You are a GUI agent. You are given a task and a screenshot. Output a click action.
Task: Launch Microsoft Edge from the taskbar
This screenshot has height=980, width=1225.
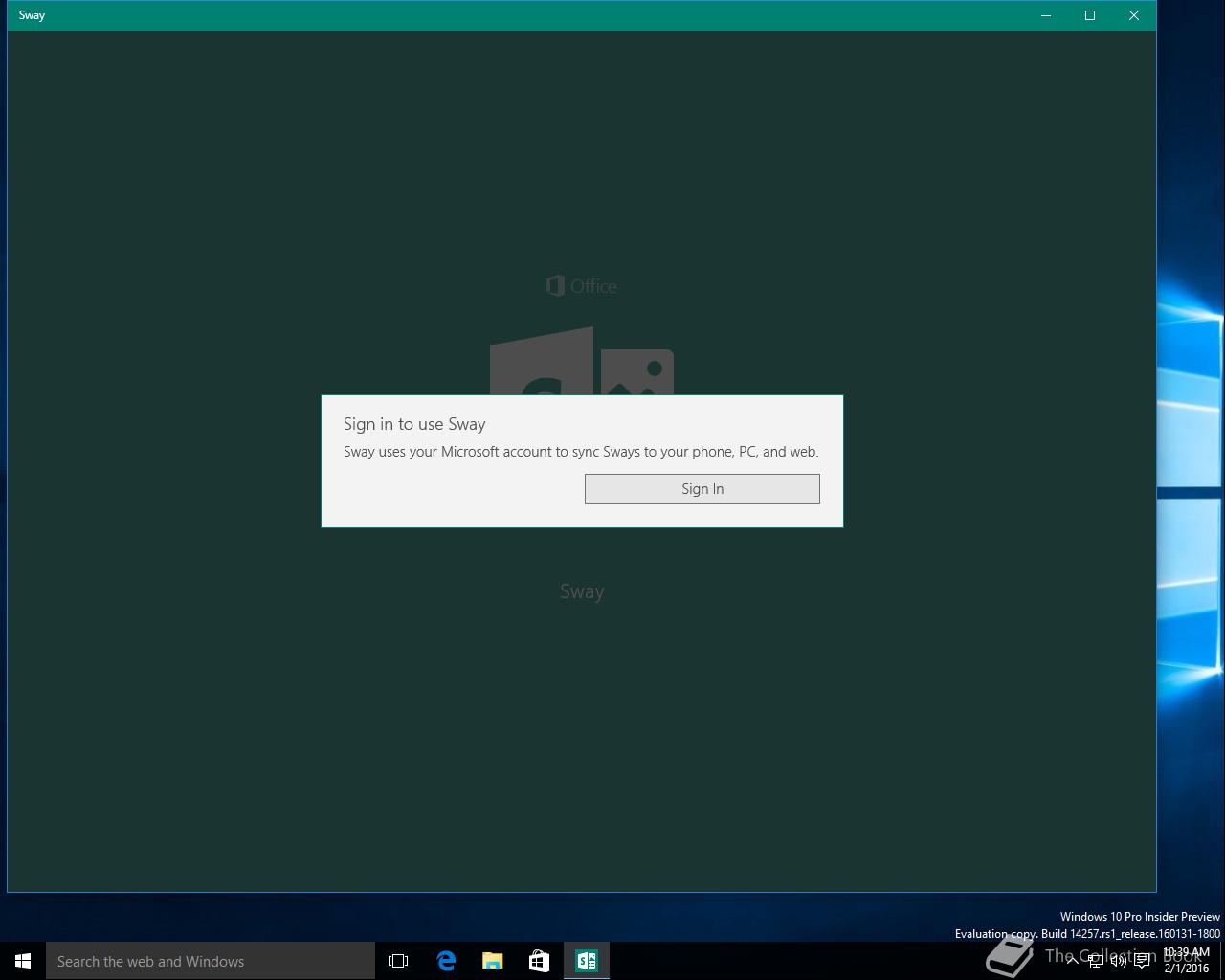446,961
